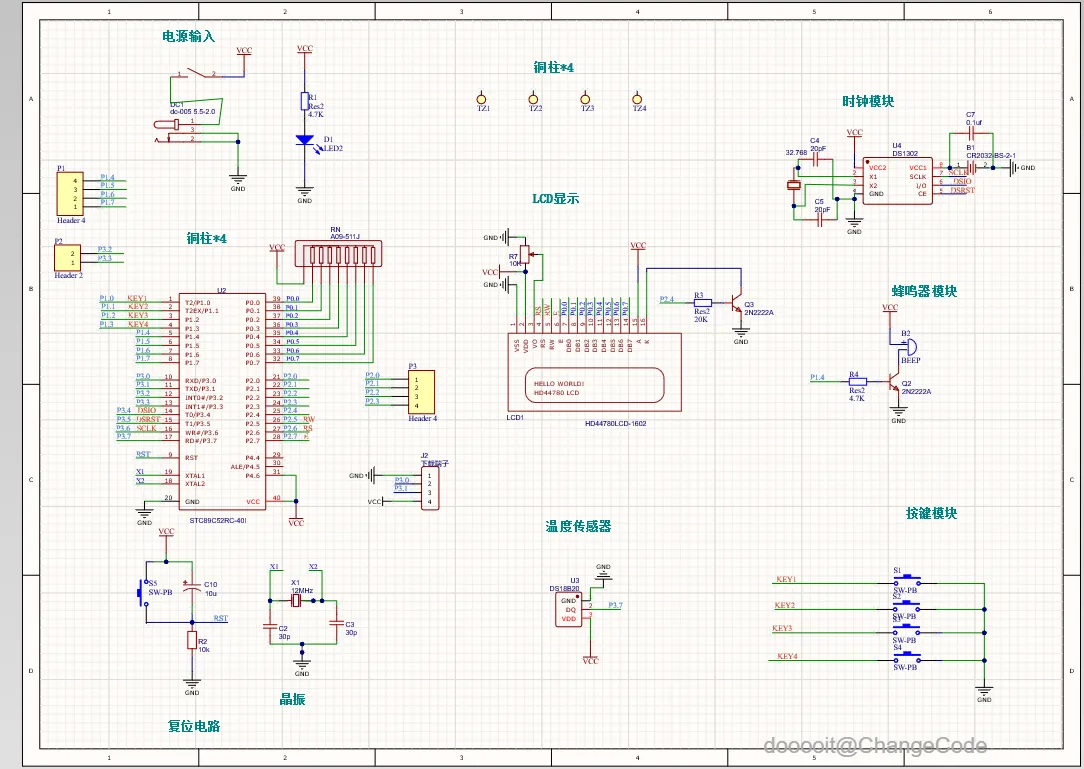Pick transistor Q2 2N2222A under buzzer

click(894, 384)
